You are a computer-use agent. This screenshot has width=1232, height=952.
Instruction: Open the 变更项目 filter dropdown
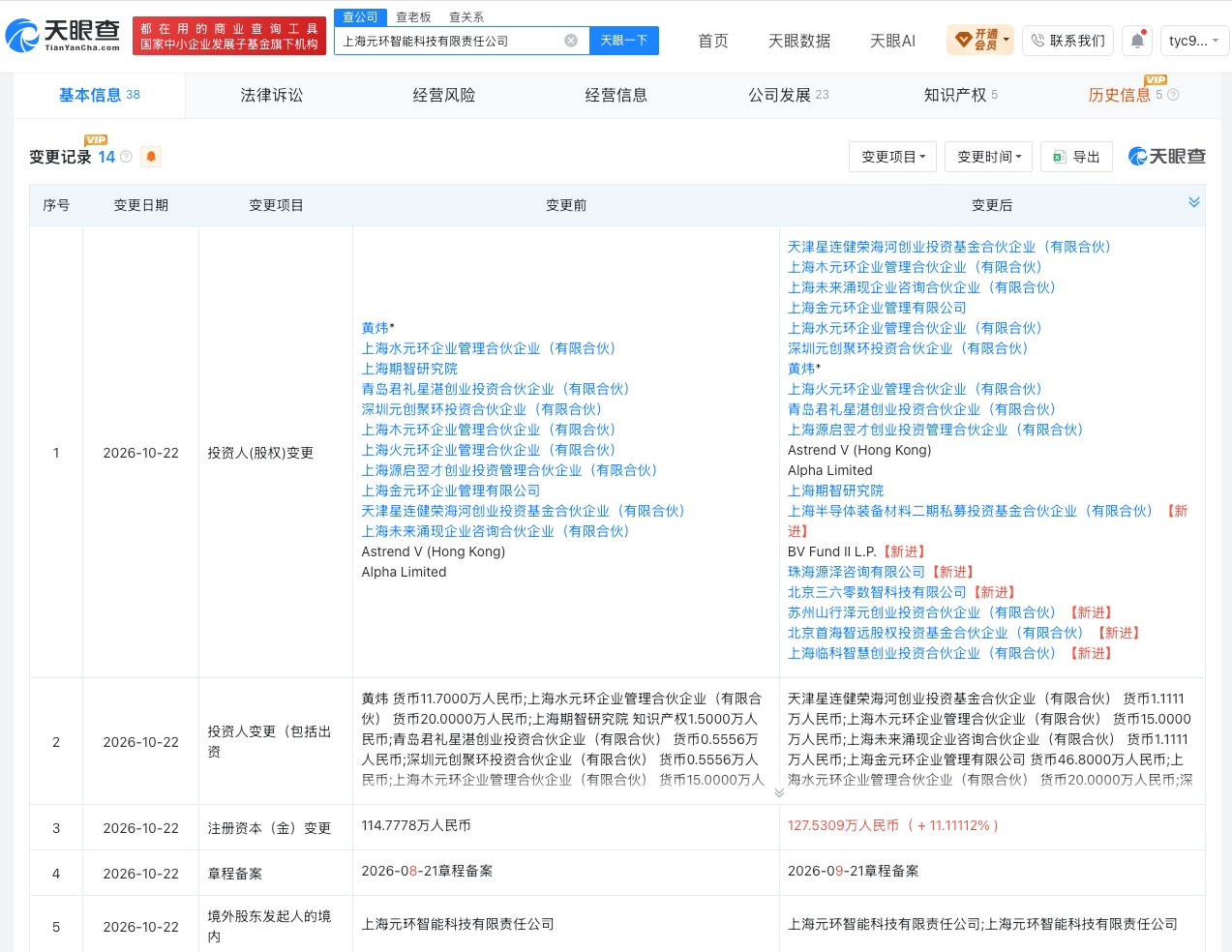tap(893, 157)
